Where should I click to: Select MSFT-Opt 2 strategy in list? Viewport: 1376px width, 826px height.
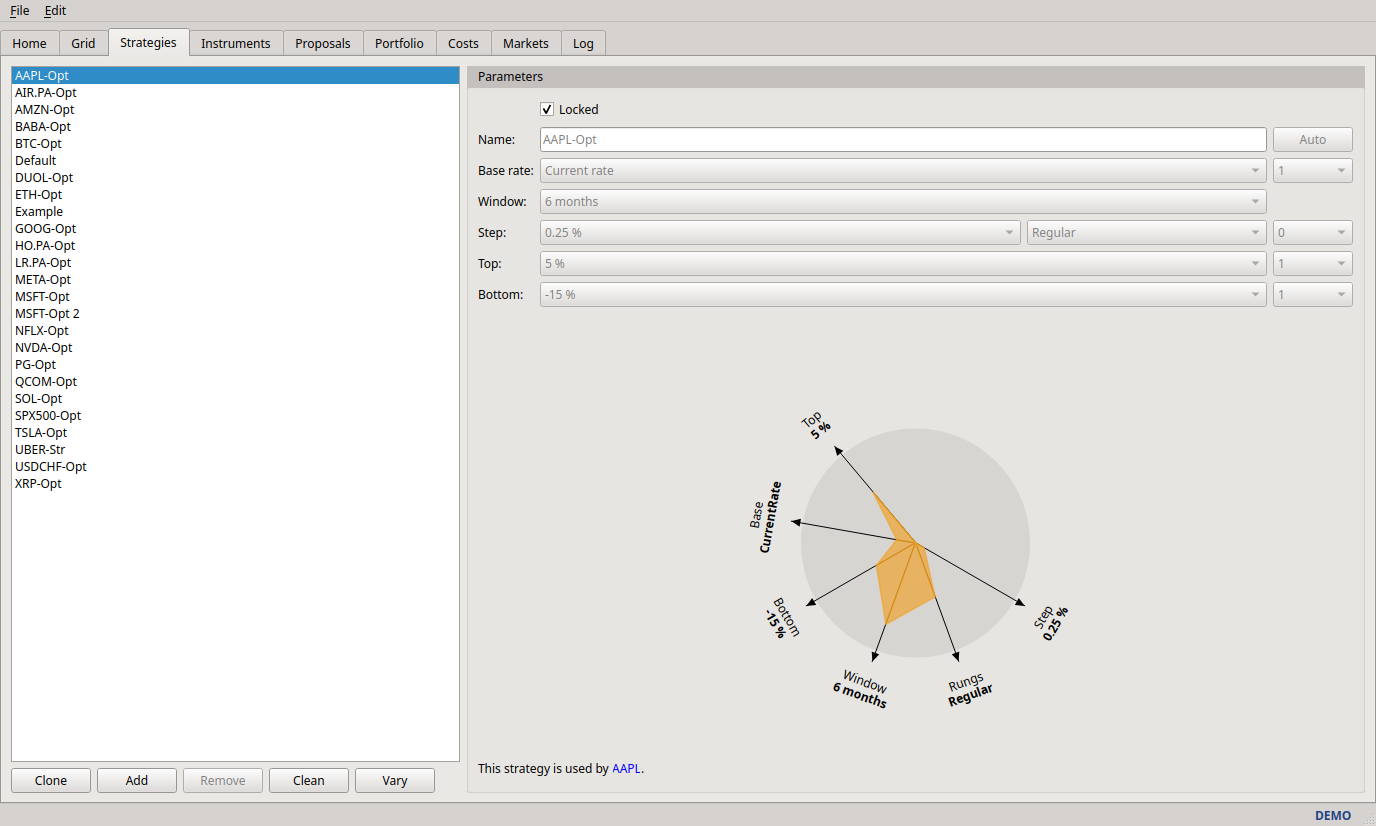(235, 313)
